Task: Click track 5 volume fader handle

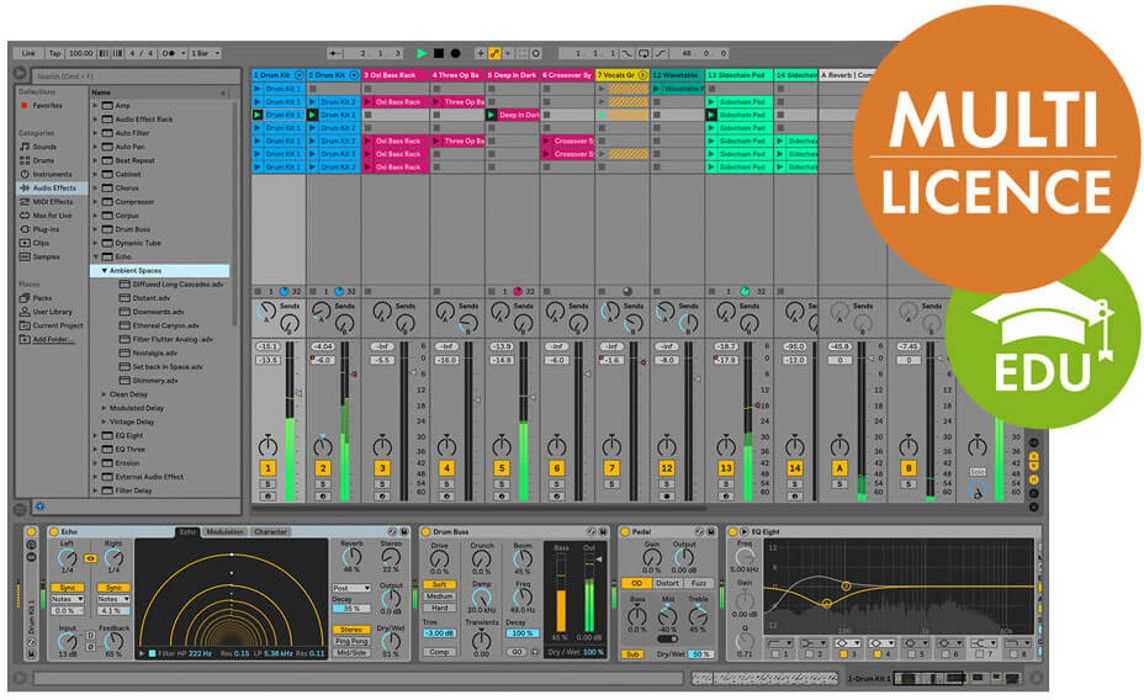Action: coord(533,398)
